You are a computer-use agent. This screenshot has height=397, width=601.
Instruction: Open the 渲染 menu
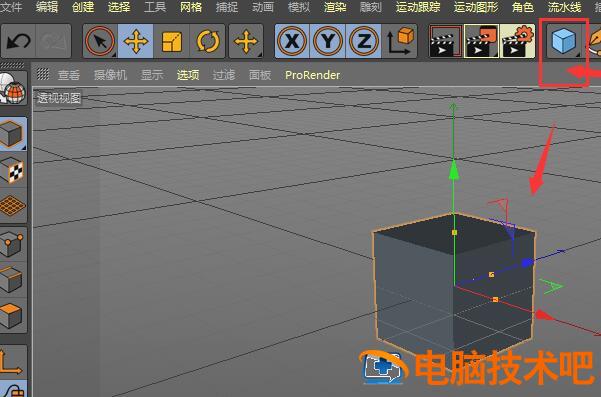pyautogui.click(x=335, y=7)
